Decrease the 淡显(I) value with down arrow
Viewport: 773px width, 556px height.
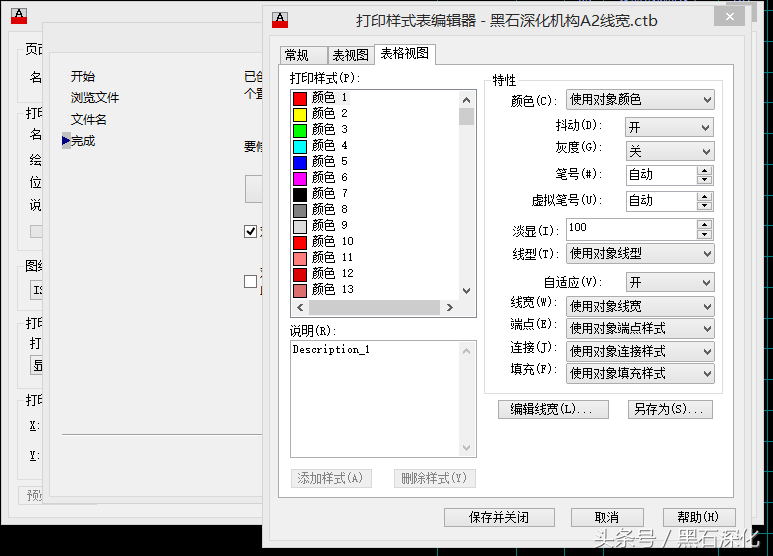tap(704, 234)
